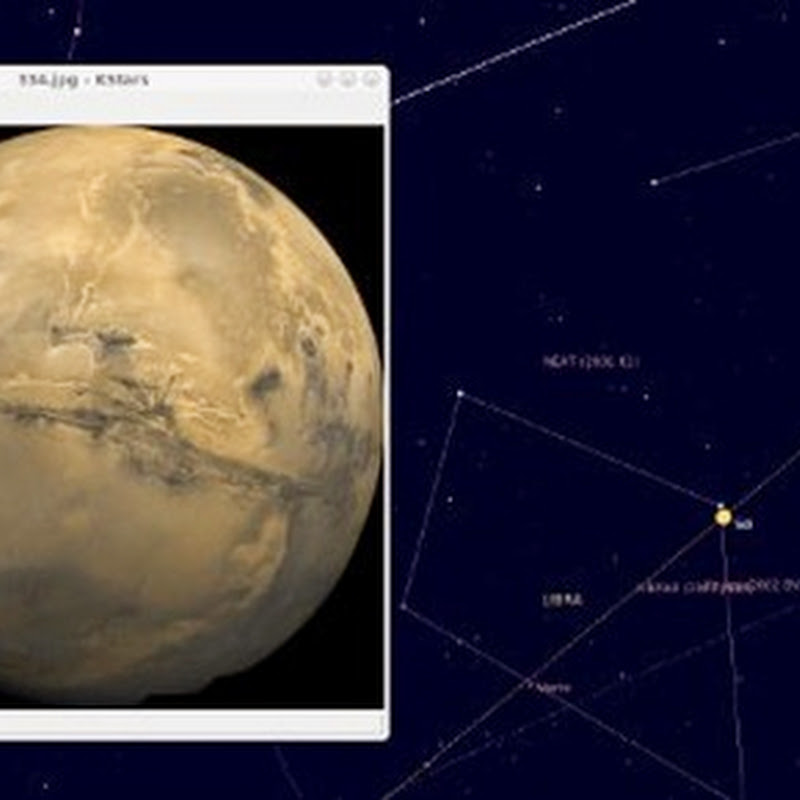
Task: Click the NEAT comet label on sky map
Action: click(591, 362)
